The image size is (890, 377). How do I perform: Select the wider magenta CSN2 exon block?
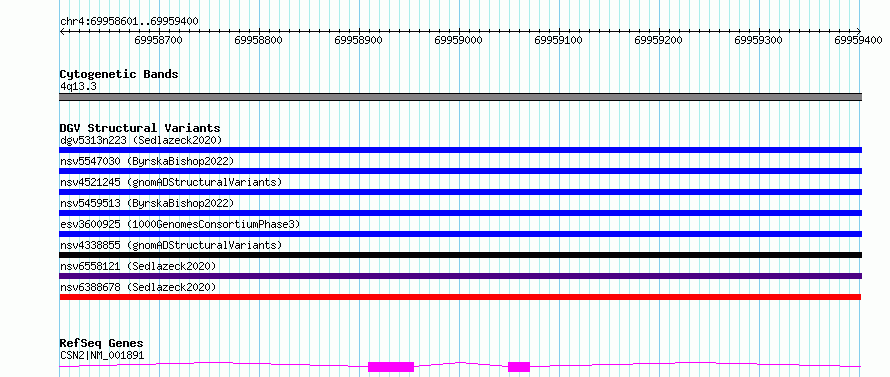(391, 367)
